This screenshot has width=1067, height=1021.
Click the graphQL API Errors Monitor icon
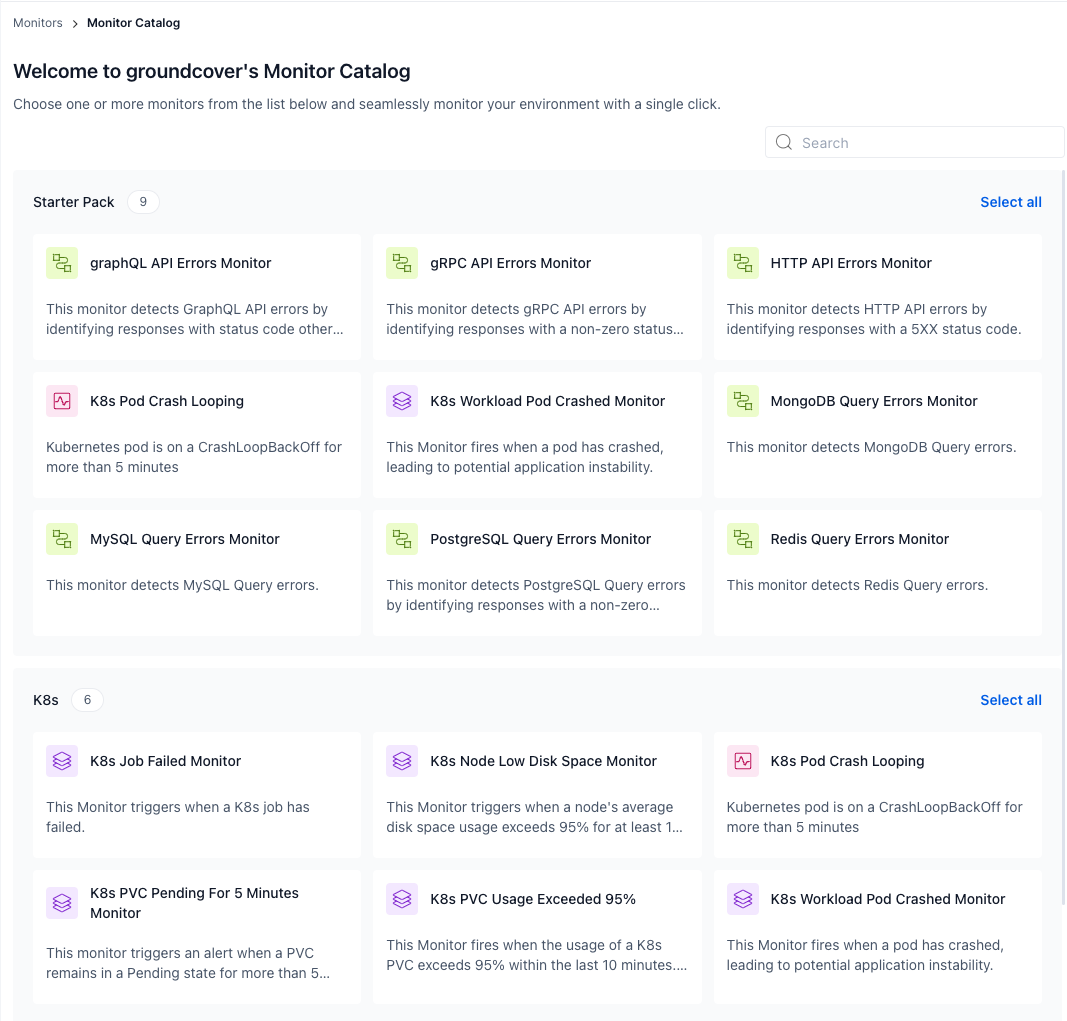coord(62,263)
